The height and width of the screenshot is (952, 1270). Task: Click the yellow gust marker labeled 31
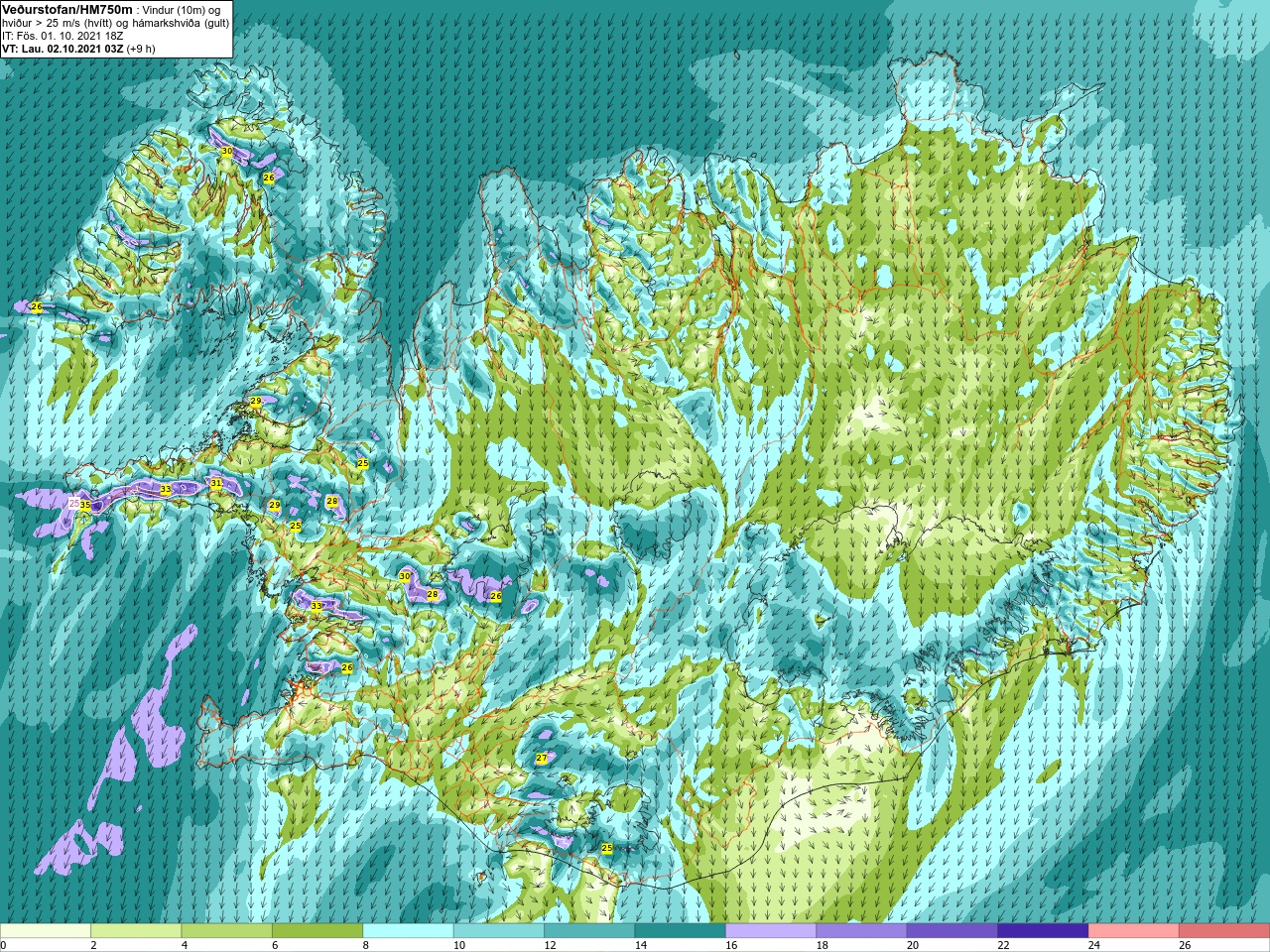click(x=216, y=484)
